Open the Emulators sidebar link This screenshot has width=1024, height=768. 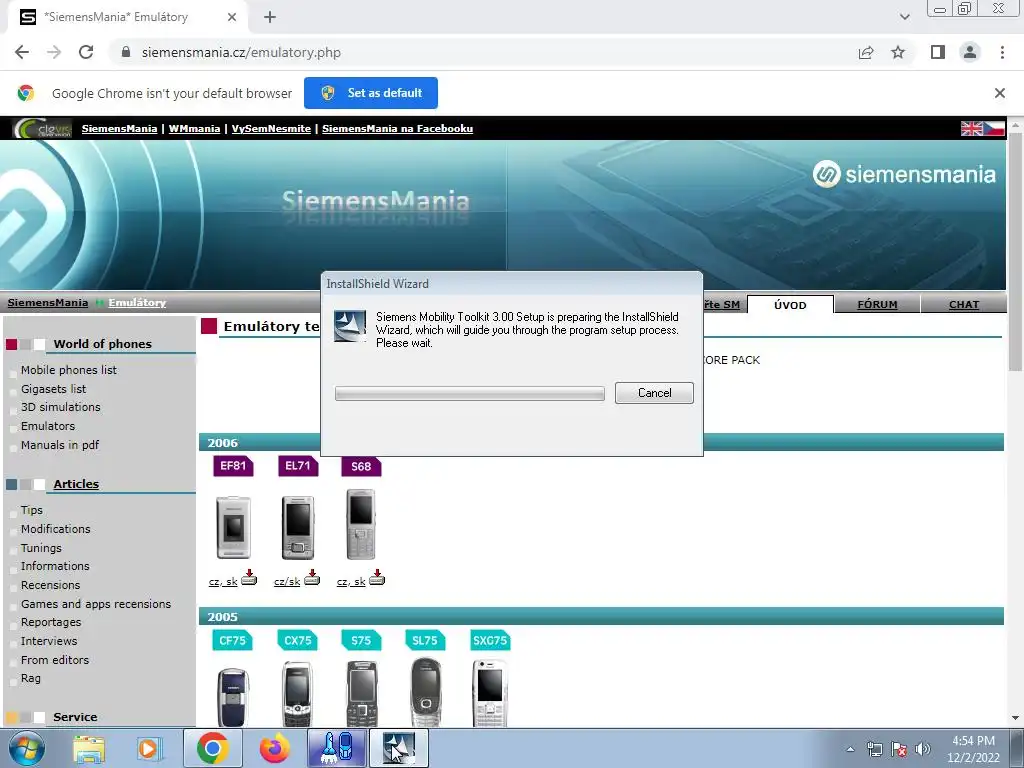(48, 426)
